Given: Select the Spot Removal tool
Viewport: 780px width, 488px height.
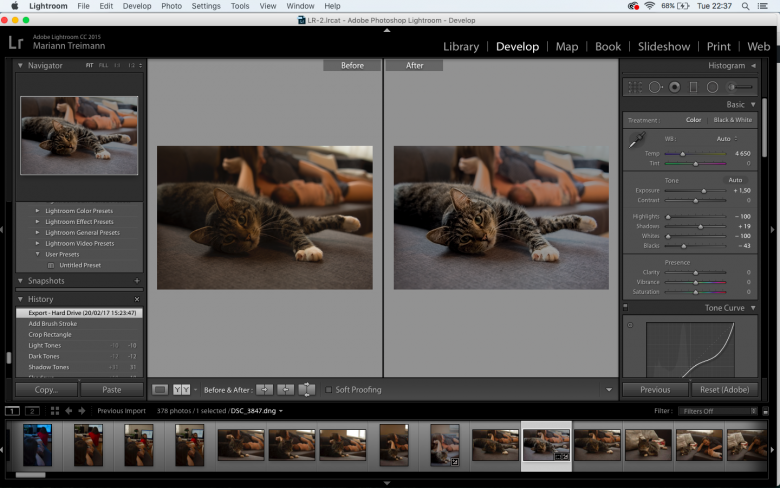Looking at the screenshot, I should (x=655, y=87).
